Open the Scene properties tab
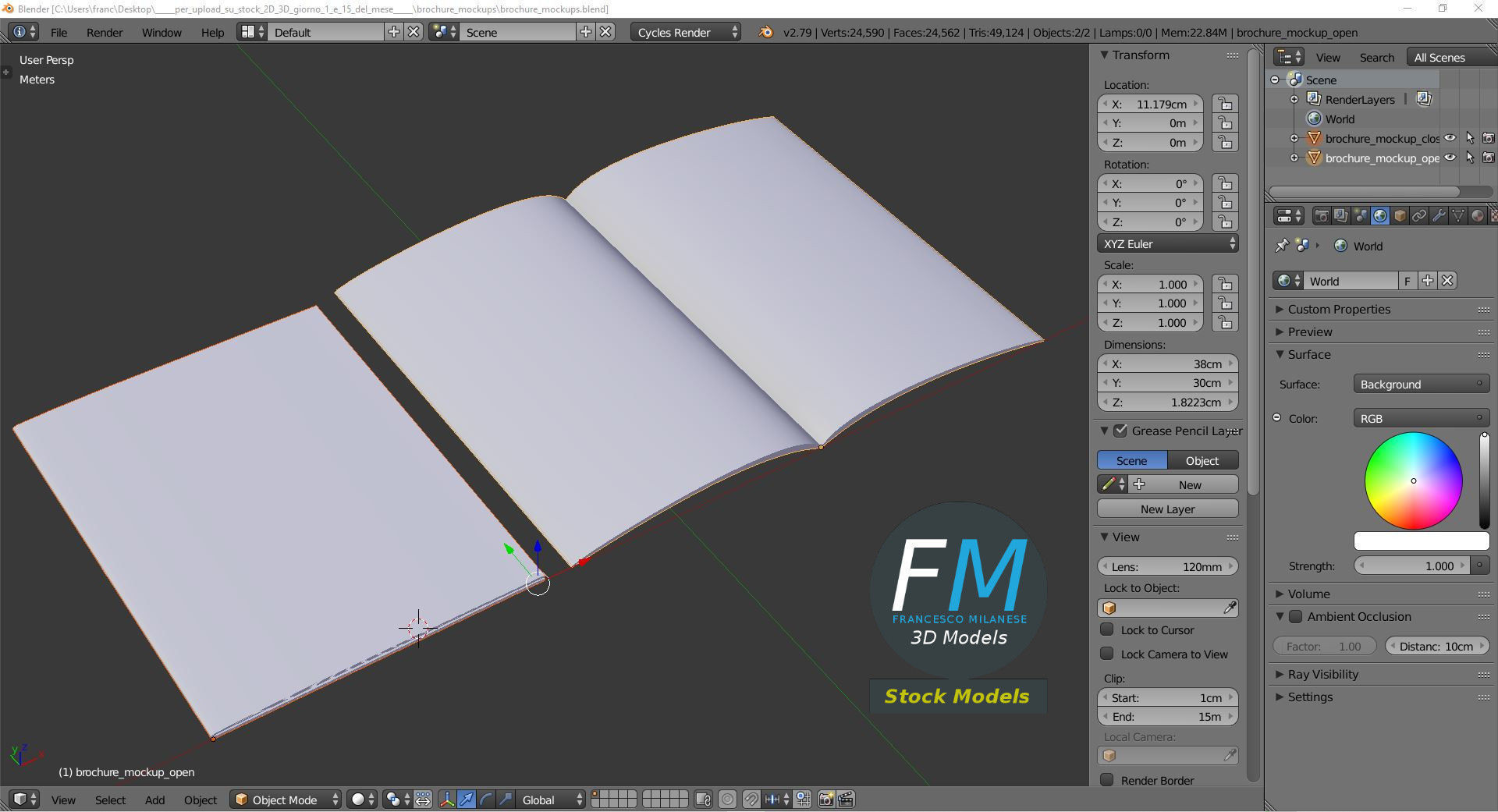This screenshot has height=812, width=1498. coord(1360,215)
